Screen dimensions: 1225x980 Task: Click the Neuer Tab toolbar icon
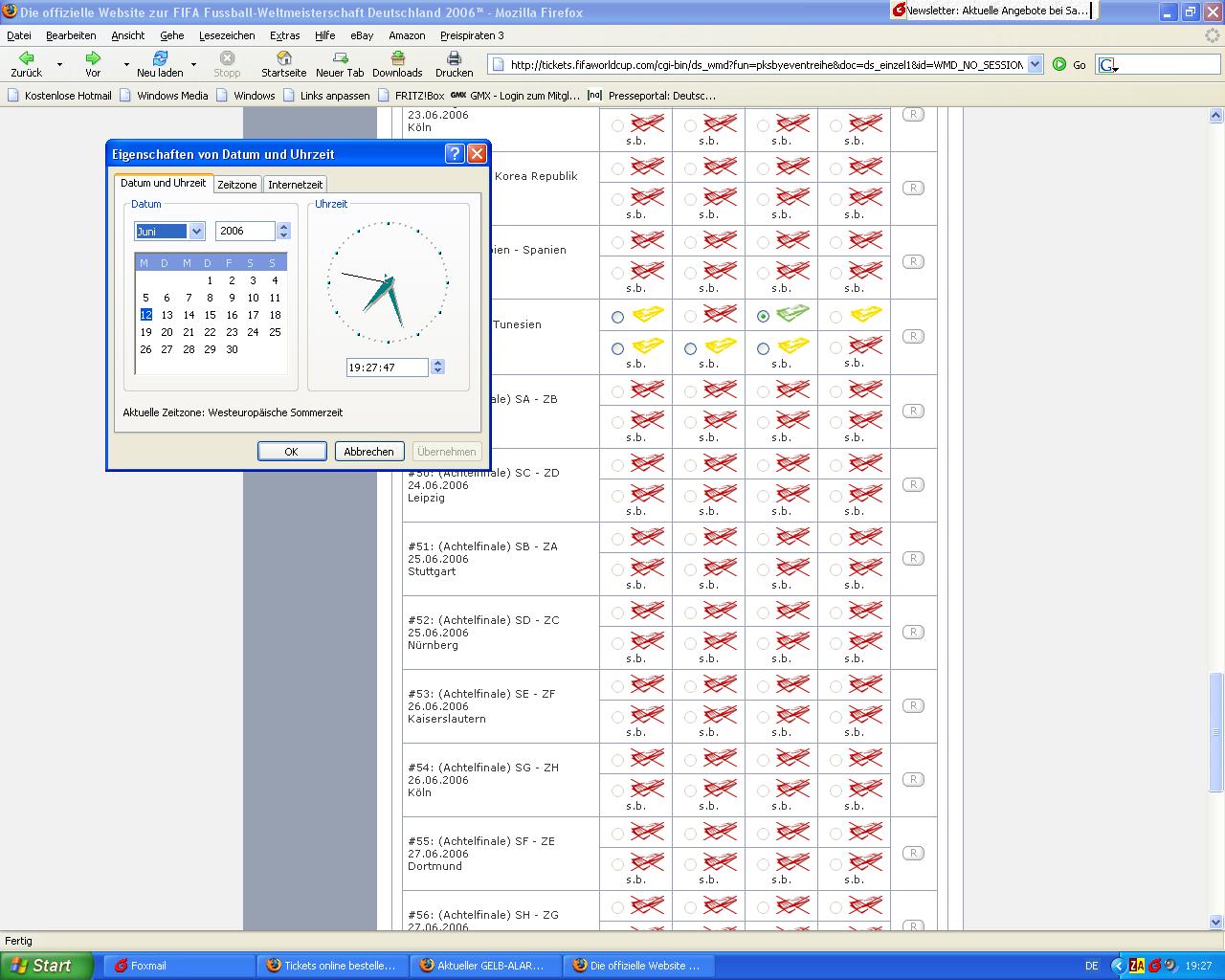[x=340, y=58]
